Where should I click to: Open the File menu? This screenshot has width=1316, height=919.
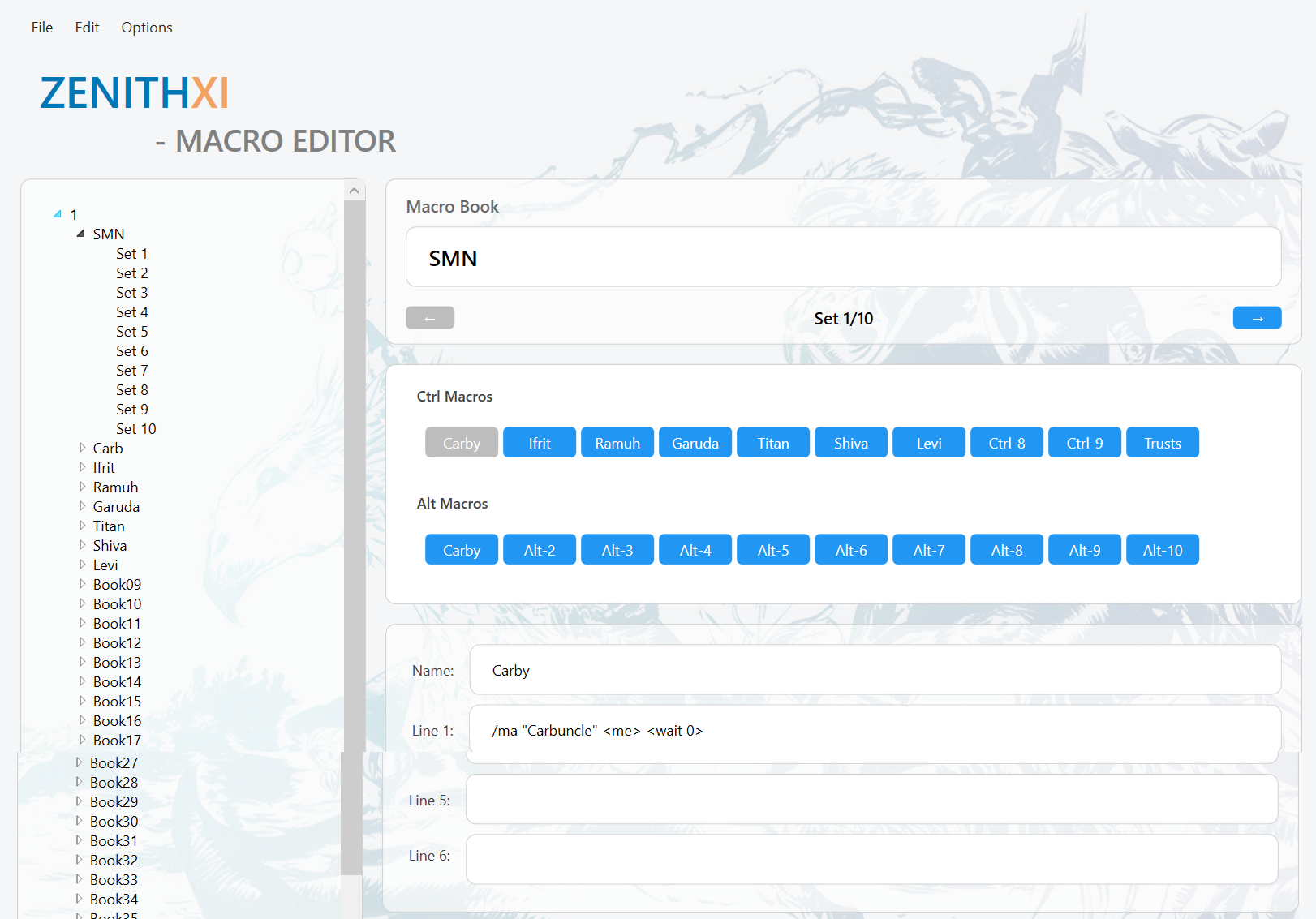click(x=42, y=28)
